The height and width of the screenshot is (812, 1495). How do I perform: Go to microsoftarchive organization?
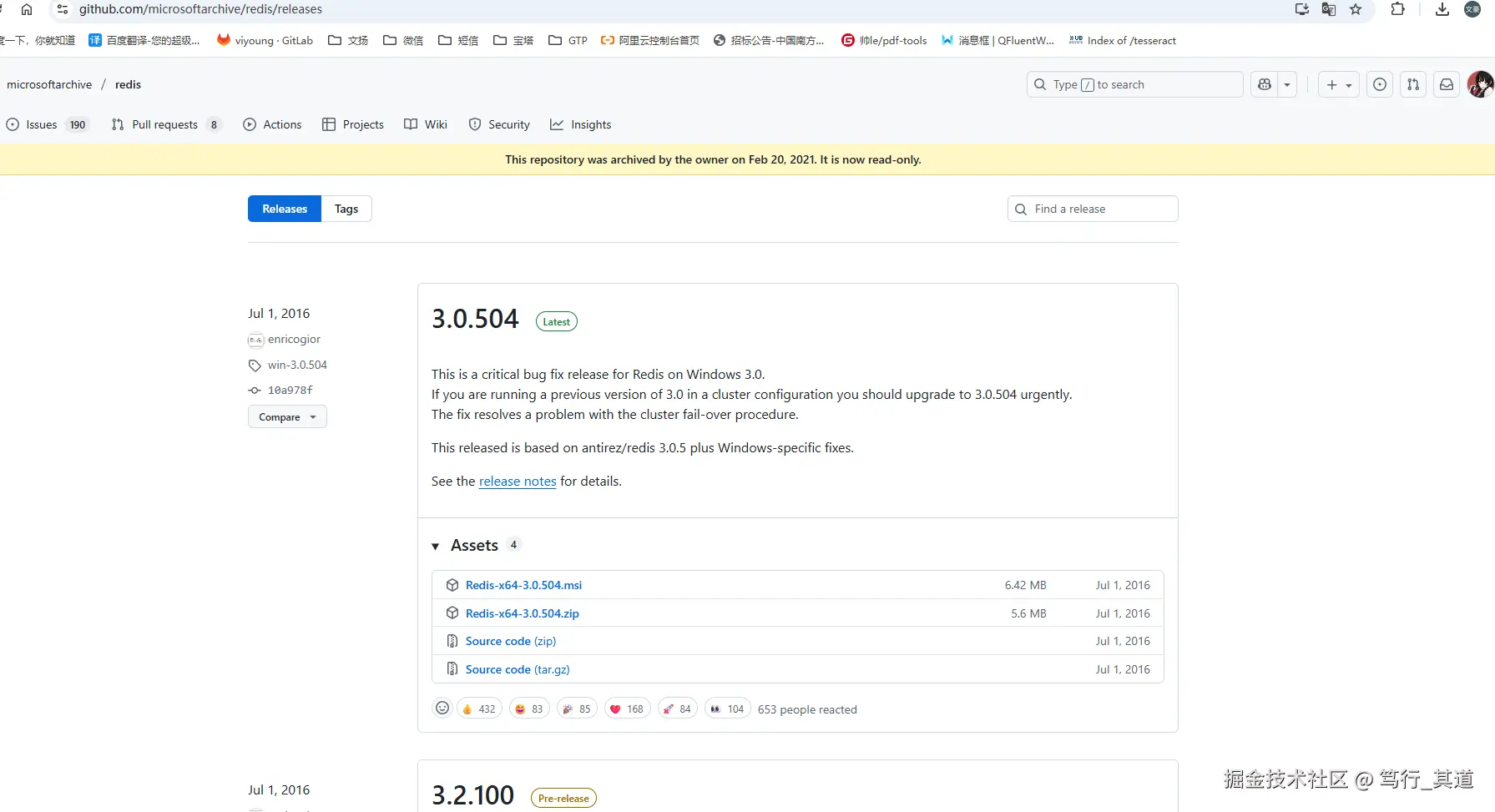(49, 84)
